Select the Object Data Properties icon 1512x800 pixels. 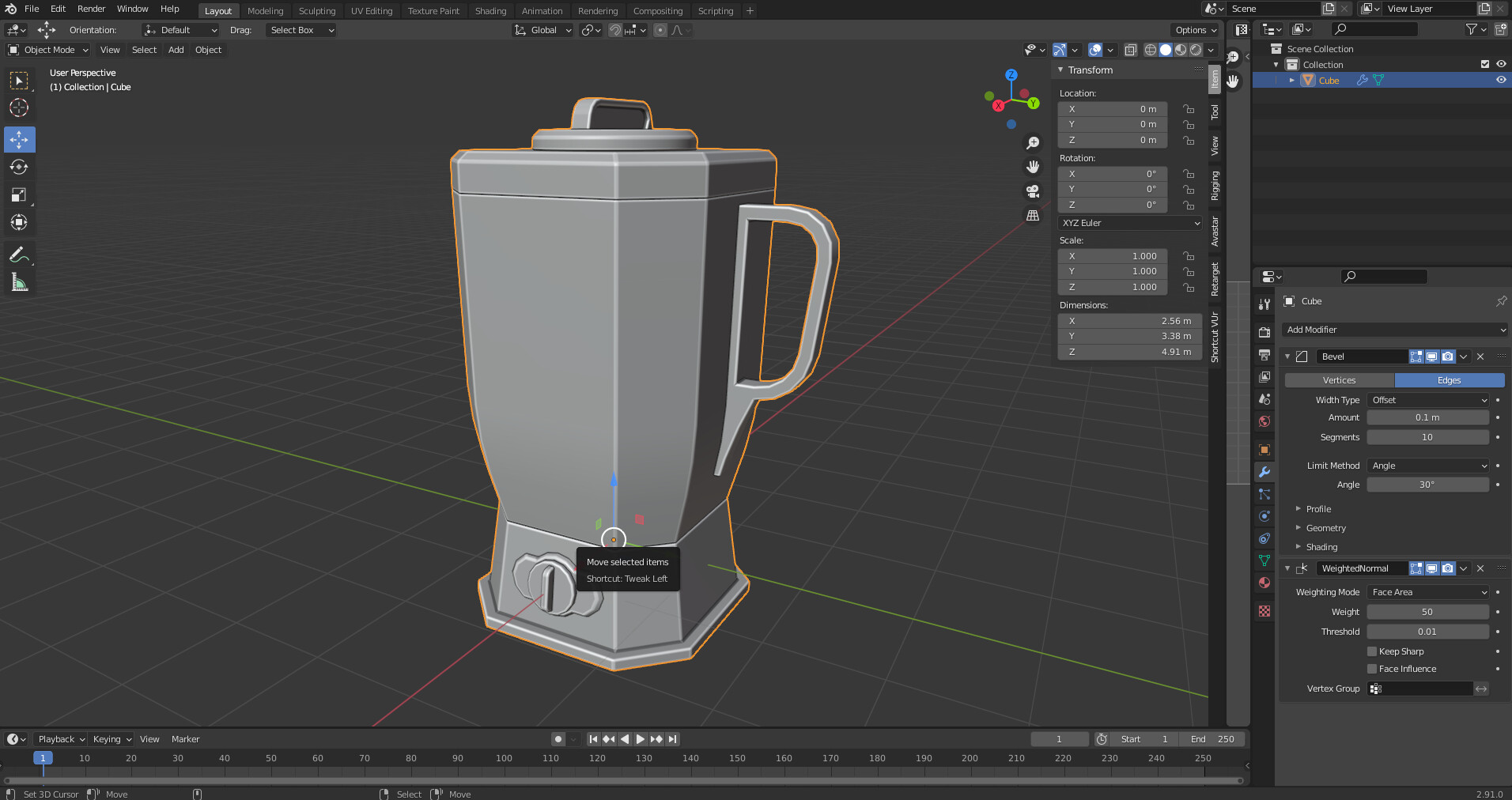click(x=1264, y=560)
